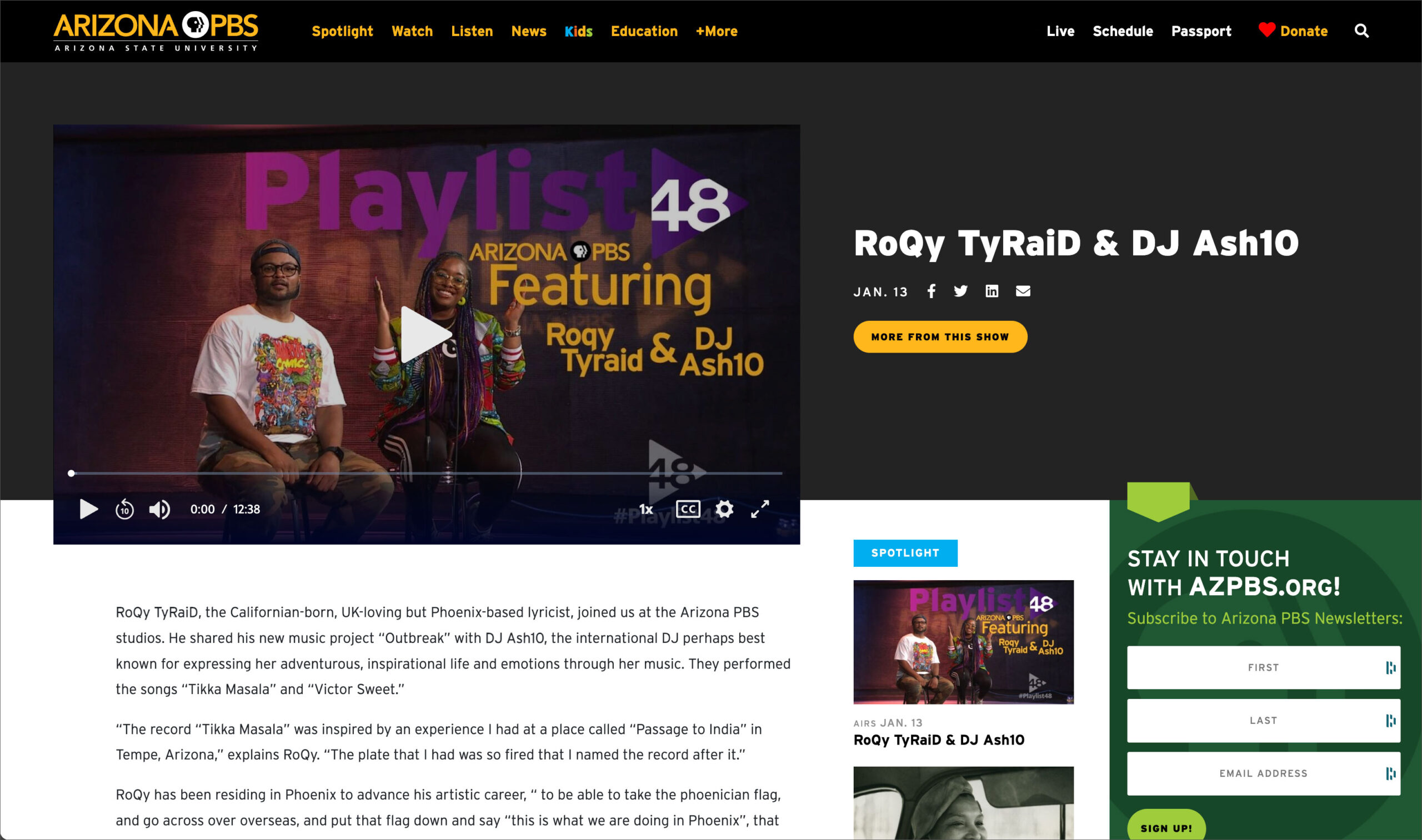Change the 1x playback speed
Viewport: 1422px width, 840px height.
(645, 510)
